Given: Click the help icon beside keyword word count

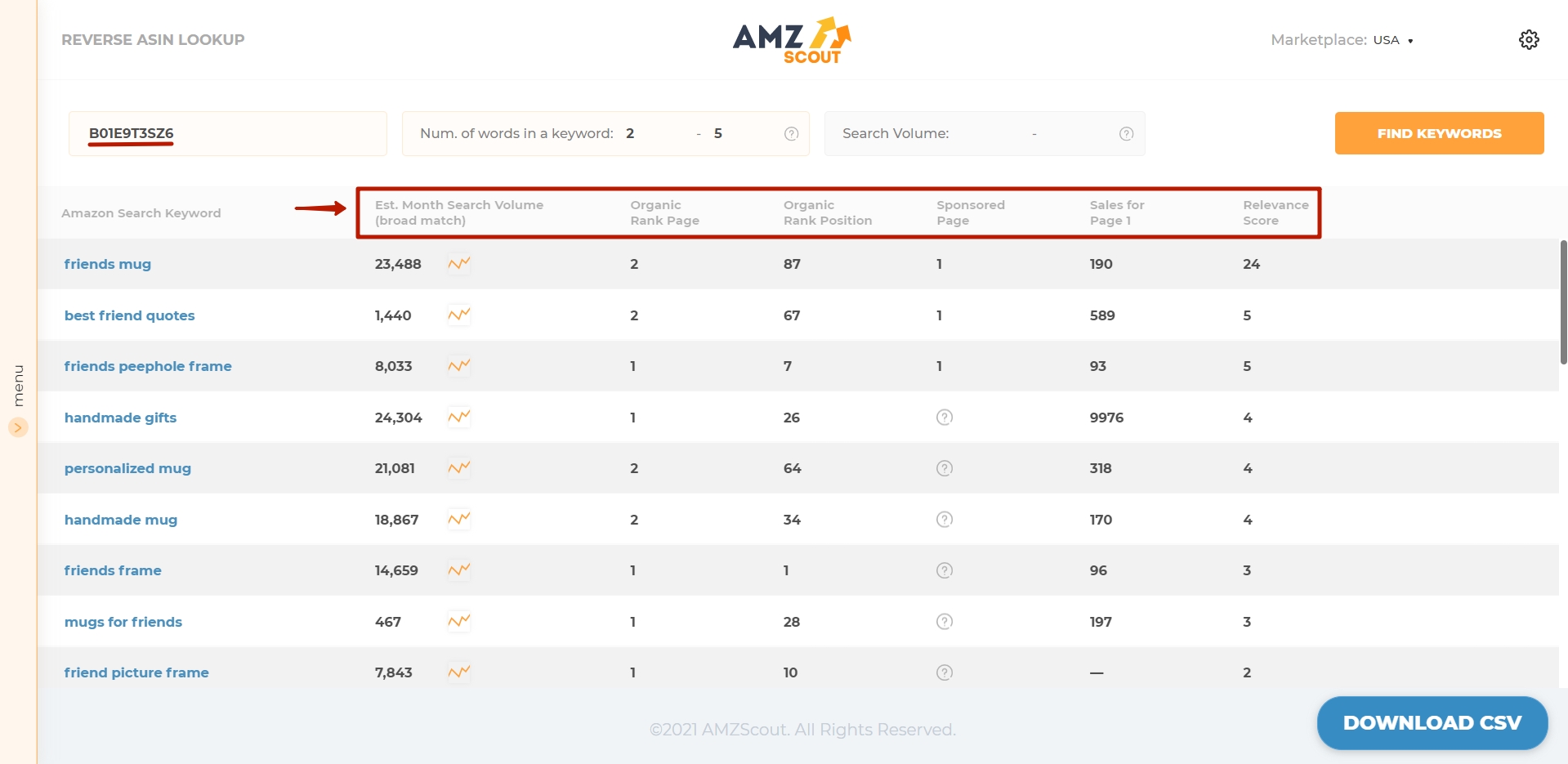Looking at the screenshot, I should [x=790, y=133].
